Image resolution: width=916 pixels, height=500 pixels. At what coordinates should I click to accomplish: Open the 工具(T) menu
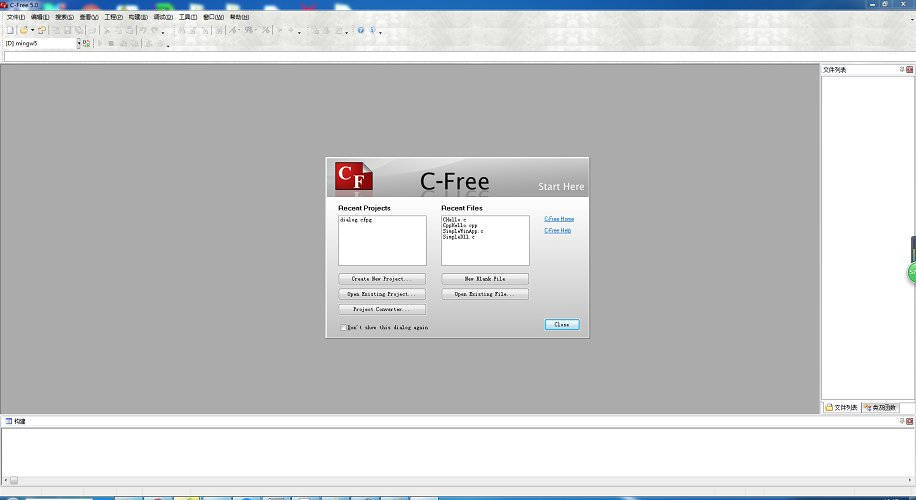pos(188,17)
